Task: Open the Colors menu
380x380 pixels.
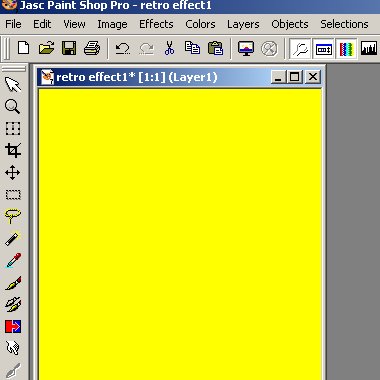Action: 200,24
